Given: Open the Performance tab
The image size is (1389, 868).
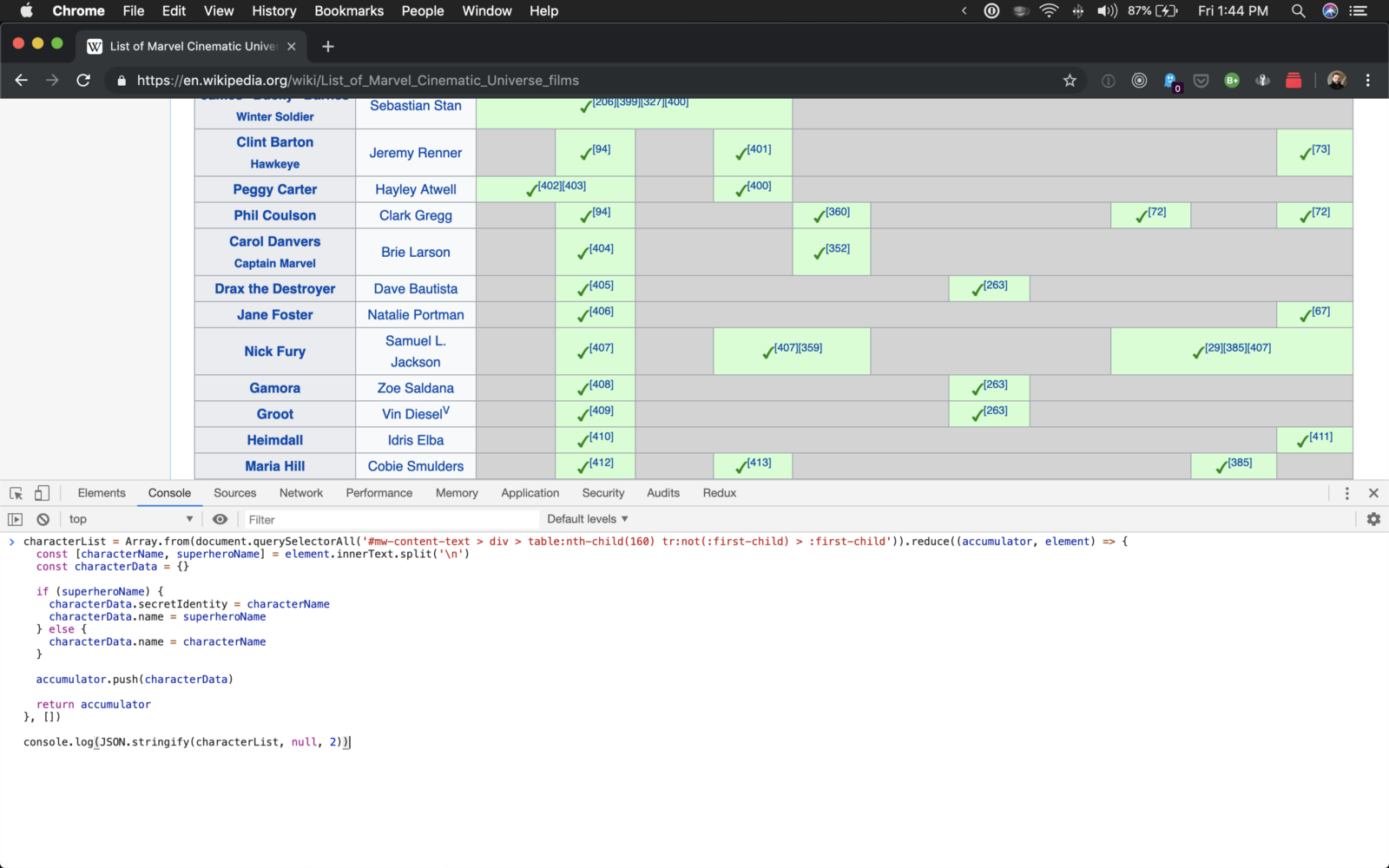Looking at the screenshot, I should [x=379, y=493].
